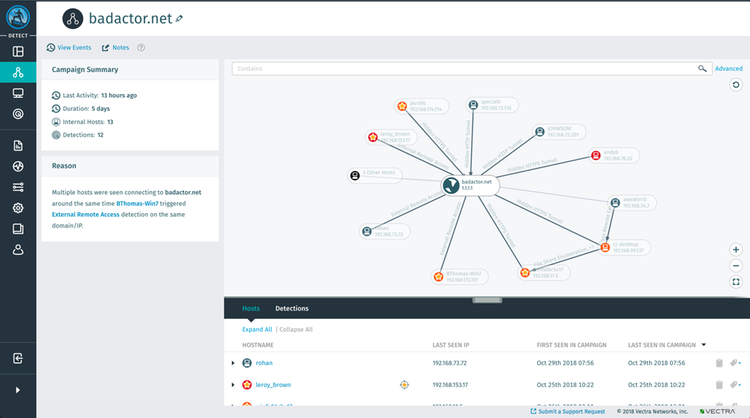Screen dimensions: 750x418
Task: Expand the leroy_brown host row
Action: click(233, 384)
